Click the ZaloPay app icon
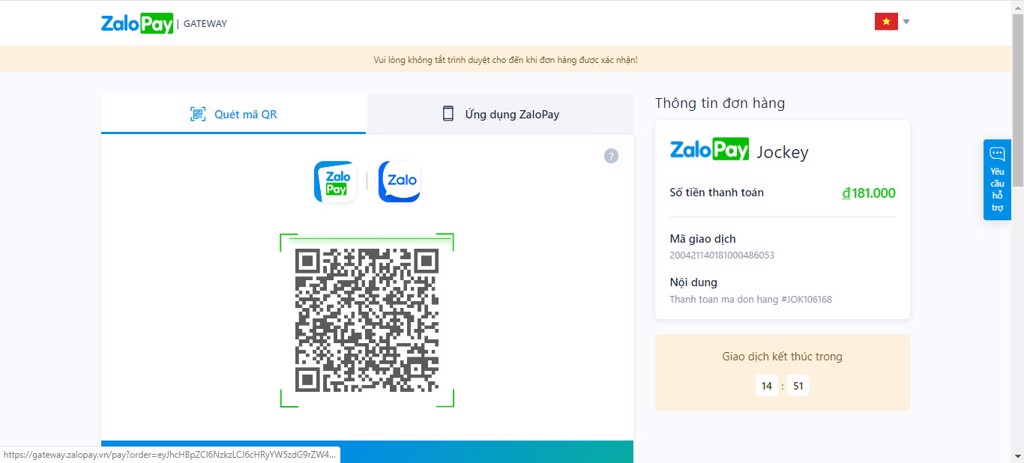The image size is (1024, 463). (335, 182)
